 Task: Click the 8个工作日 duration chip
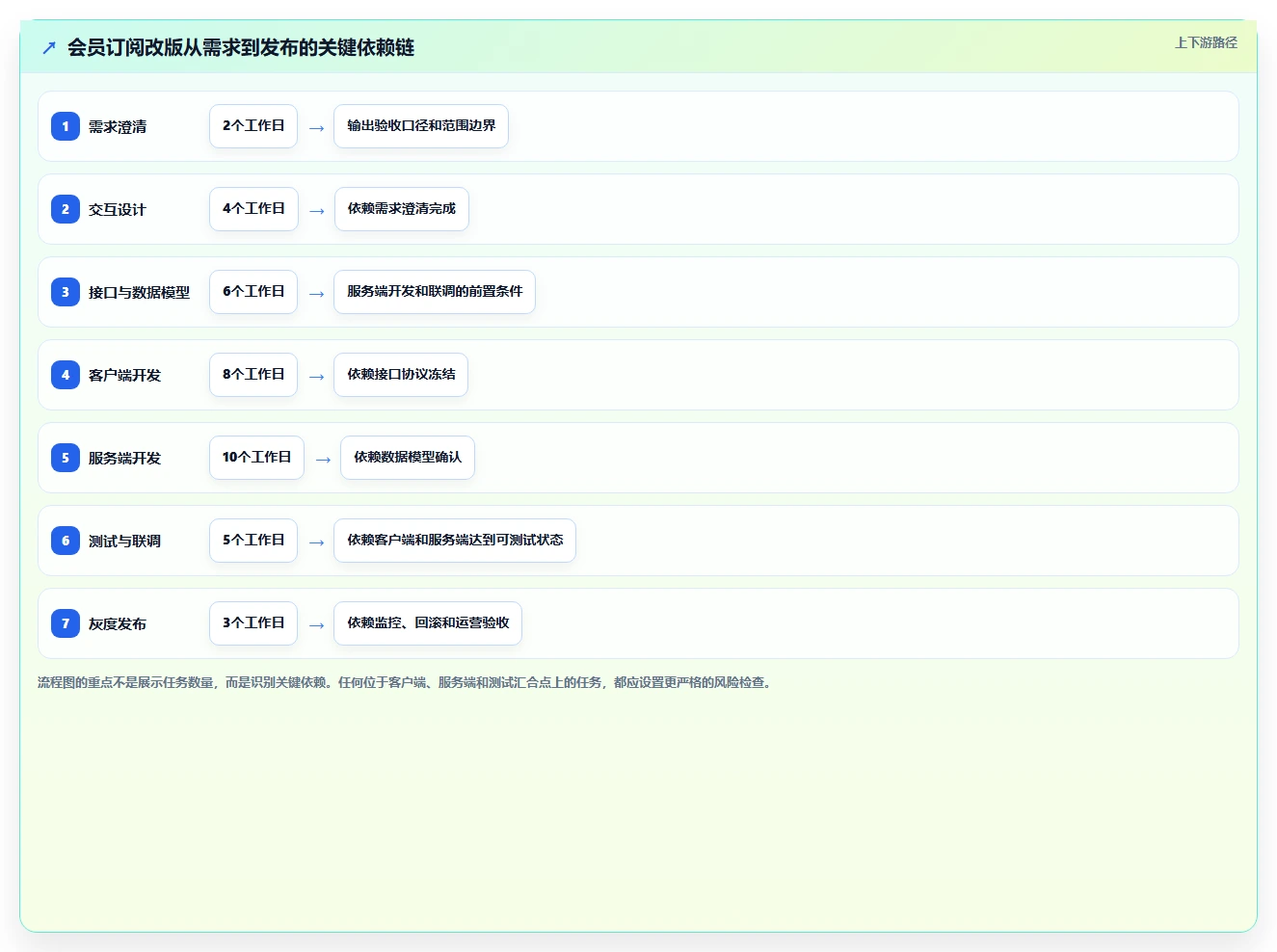[x=253, y=375]
